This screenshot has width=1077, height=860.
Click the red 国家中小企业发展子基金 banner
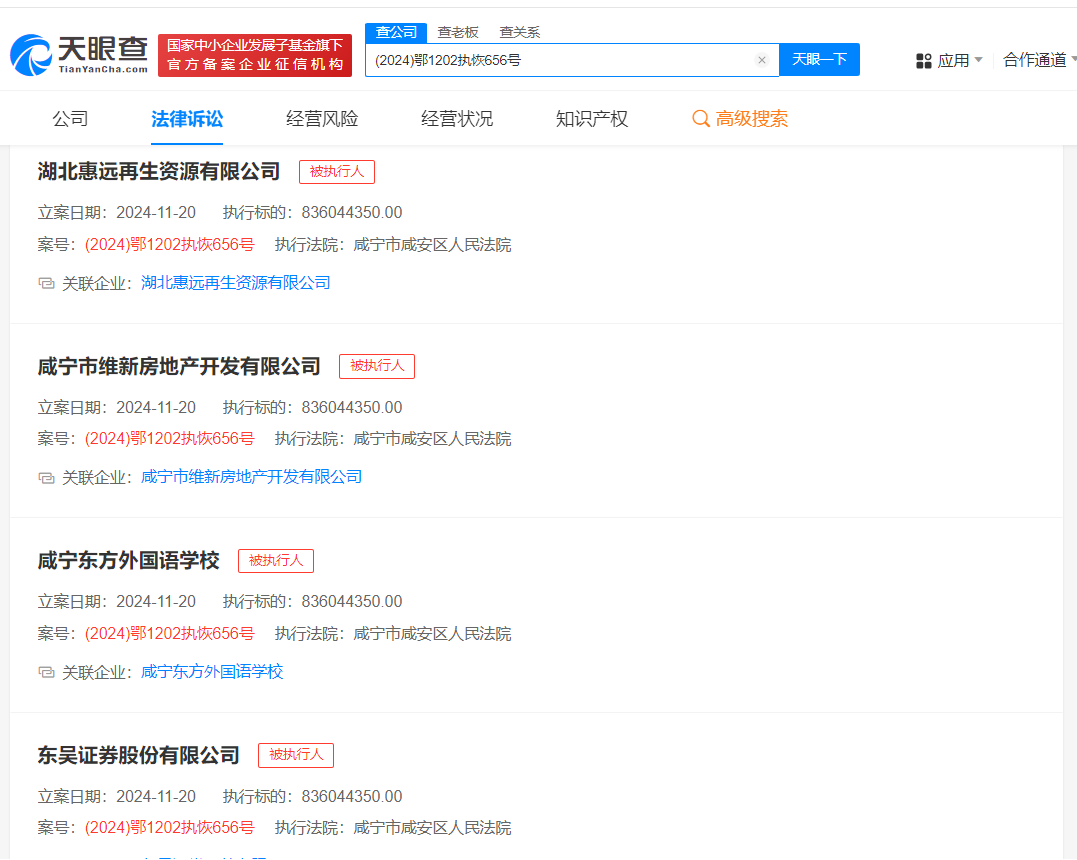[255, 55]
